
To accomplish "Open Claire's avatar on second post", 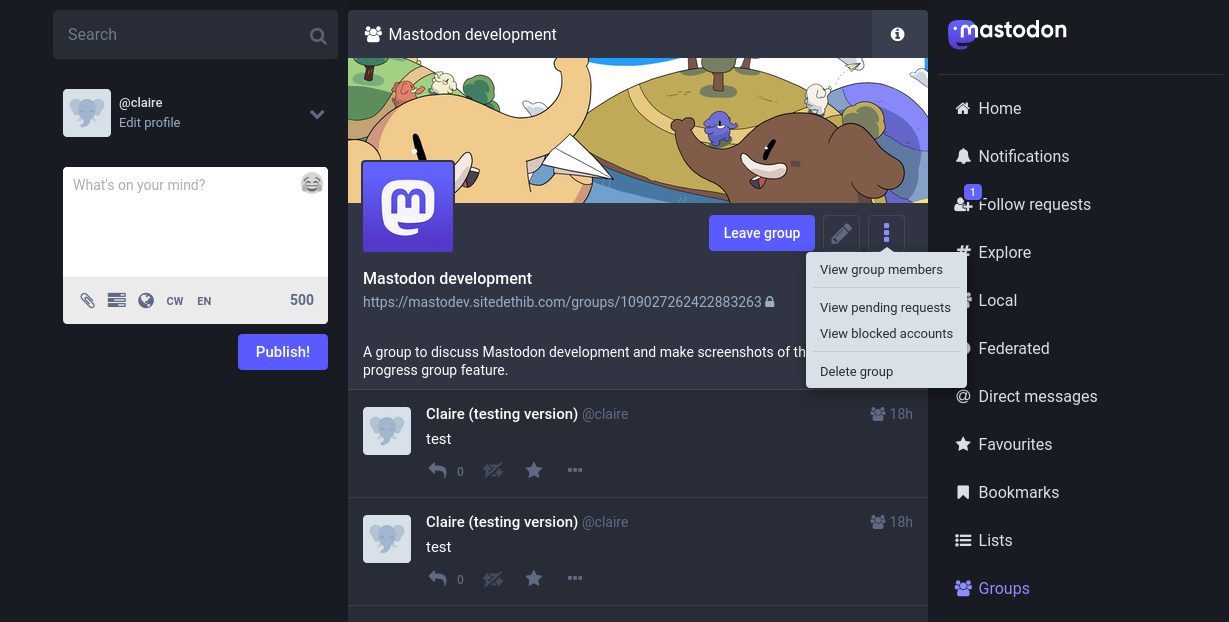I will (x=387, y=539).
